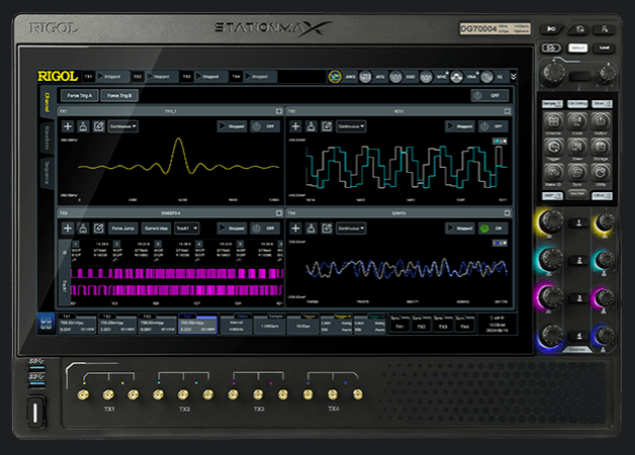Viewport: 635px width, 455px height.
Task: Toggle TX3 Stopped run state in panel
Action: pyautogui.click(x=232, y=228)
